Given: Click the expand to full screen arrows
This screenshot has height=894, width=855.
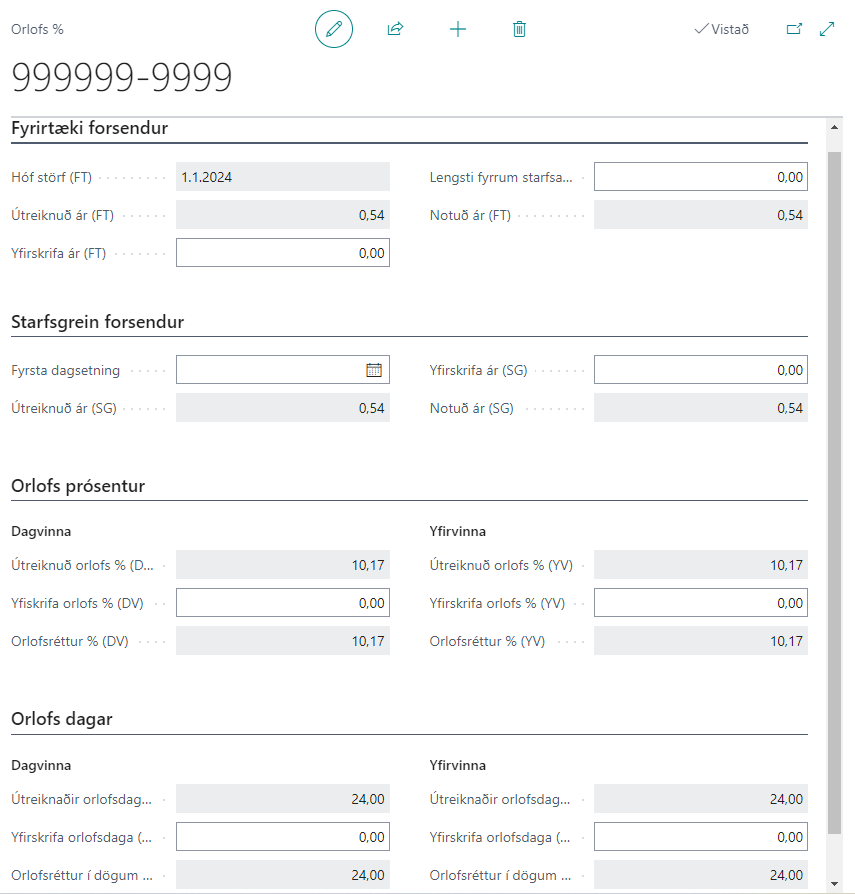Looking at the screenshot, I should point(827,29).
